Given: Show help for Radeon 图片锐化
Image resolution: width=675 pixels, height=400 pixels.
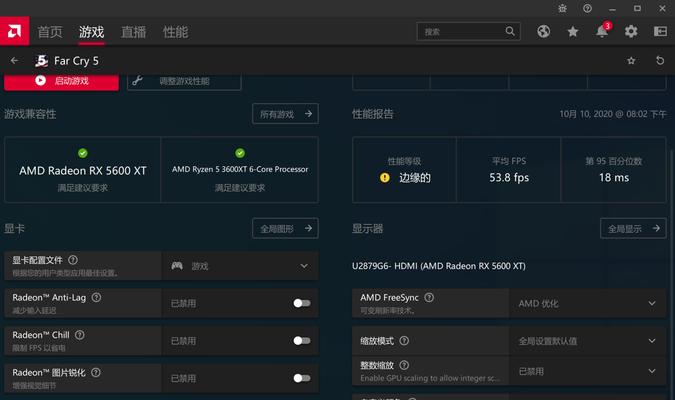Looking at the screenshot, I should click(x=96, y=372).
